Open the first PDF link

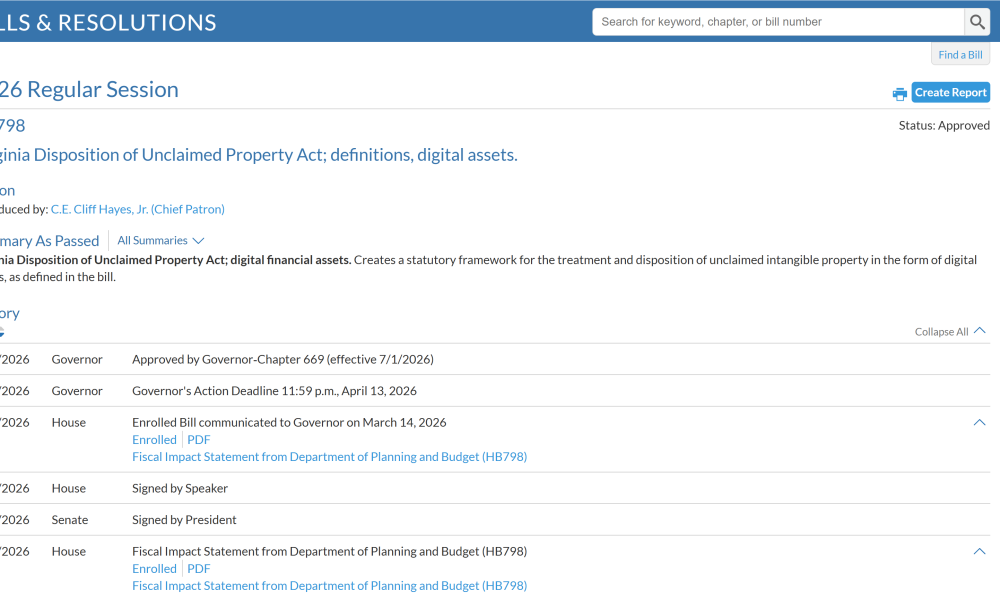coord(199,440)
